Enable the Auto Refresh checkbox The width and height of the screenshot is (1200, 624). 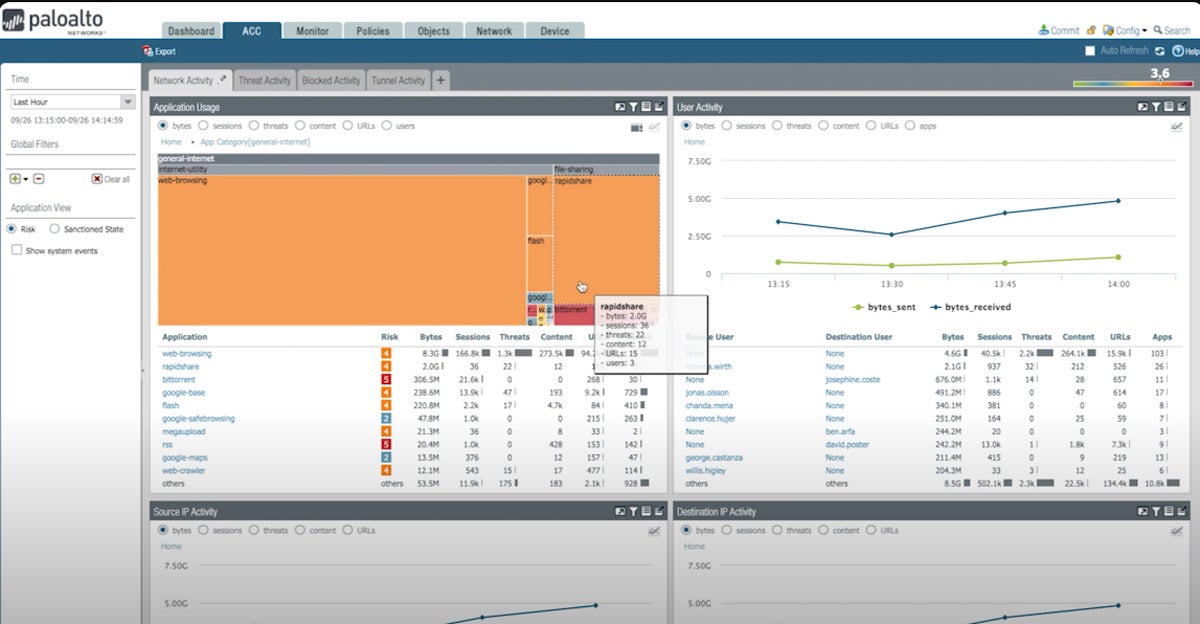[x=1091, y=51]
